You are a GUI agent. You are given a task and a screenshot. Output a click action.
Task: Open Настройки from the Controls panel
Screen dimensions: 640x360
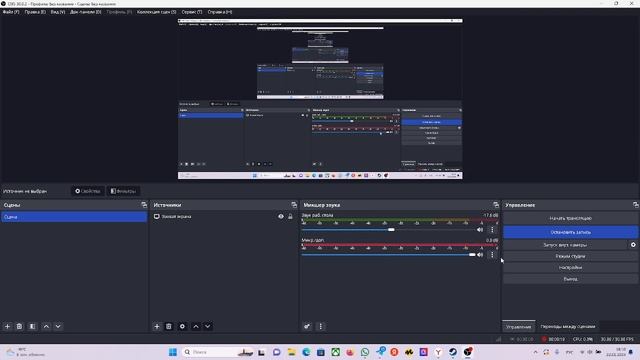coord(570,268)
